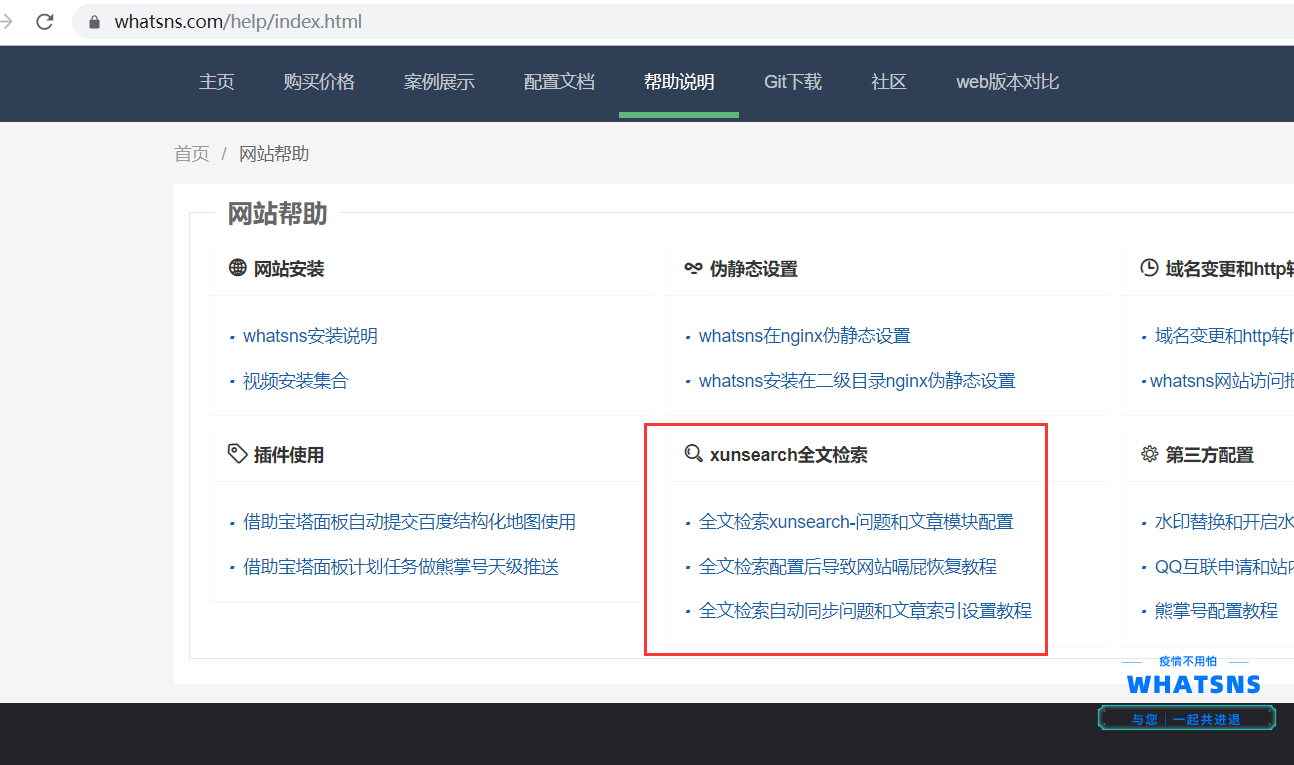Open 全文检索配置后导致网站嗝屁恢复教程 link
Viewport: 1294px width, 765px height.
point(847,567)
